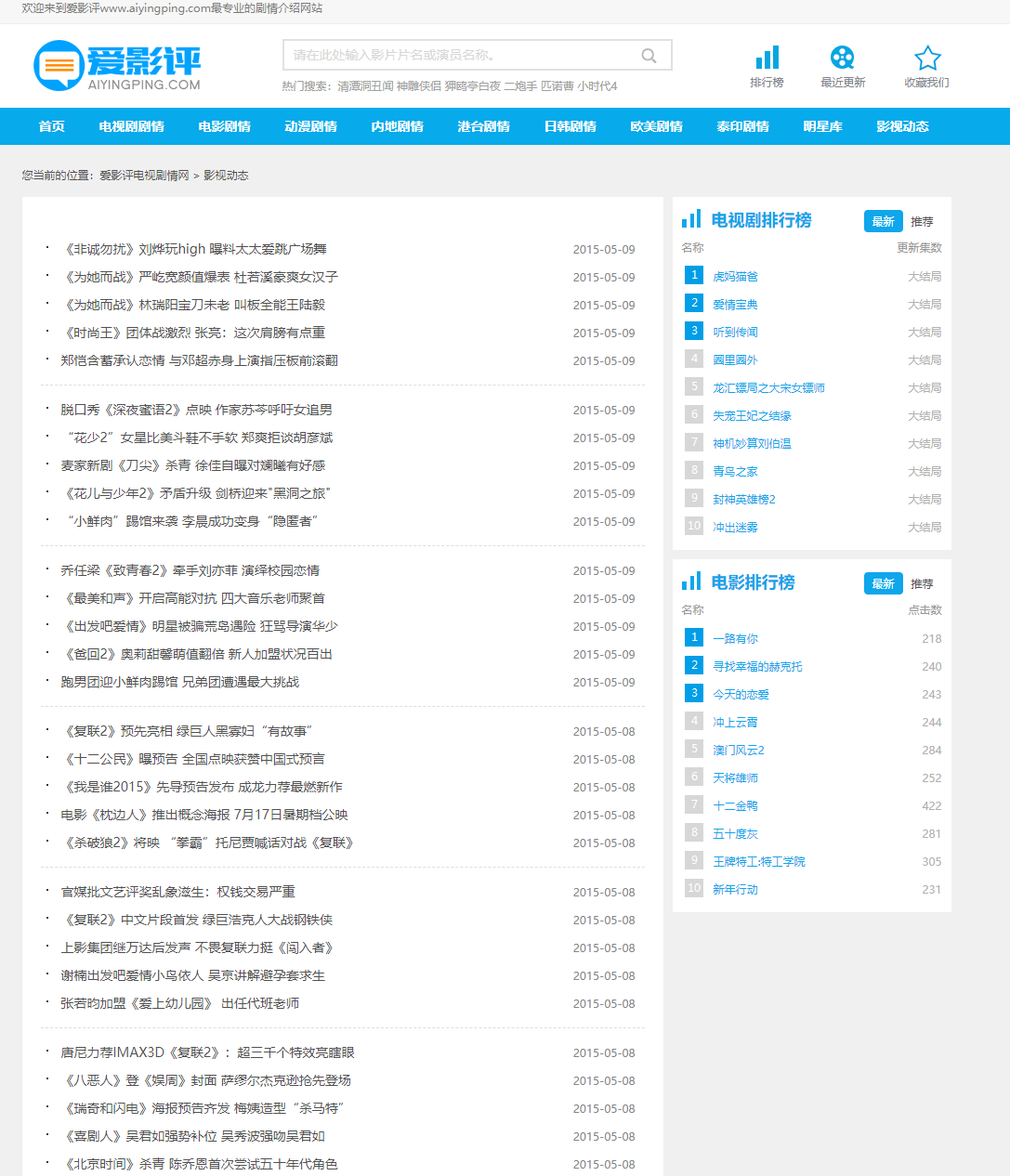The width and height of the screenshot is (1010, 1176).
Task: Open article 郑恺含蓄承认恋情
Action: 199,360
